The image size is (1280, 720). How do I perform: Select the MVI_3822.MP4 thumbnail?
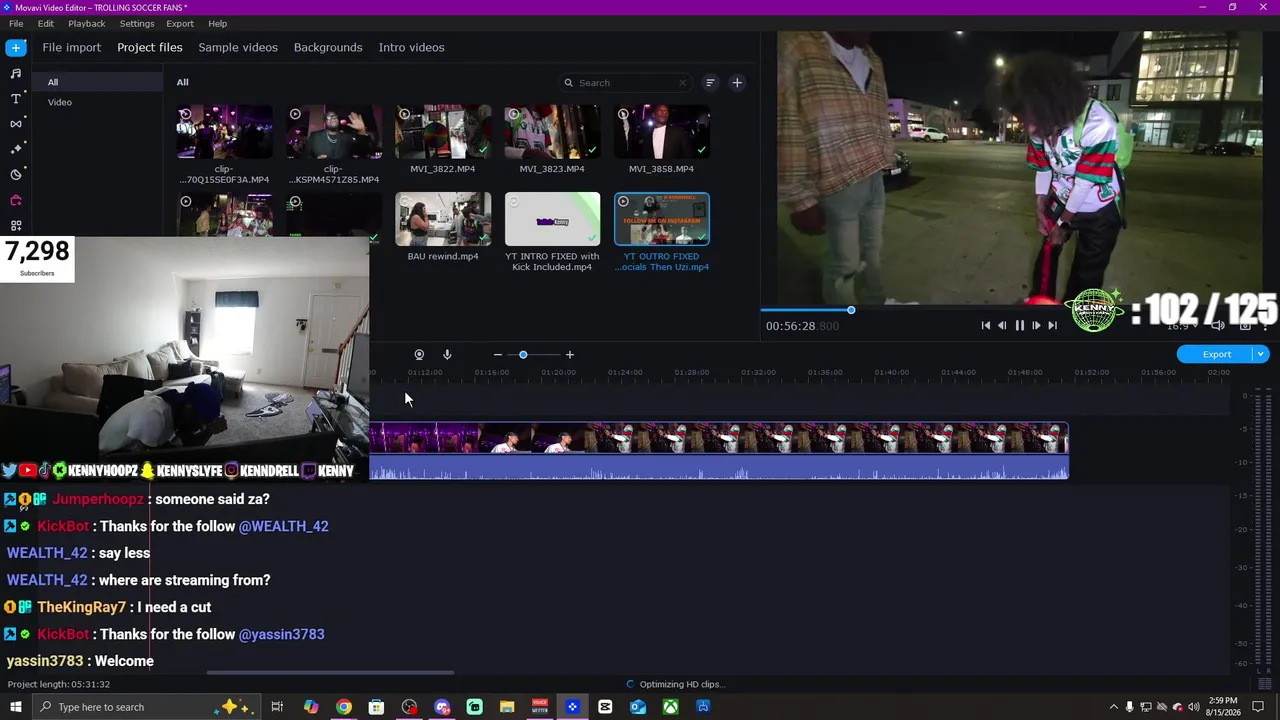pyautogui.click(x=443, y=132)
